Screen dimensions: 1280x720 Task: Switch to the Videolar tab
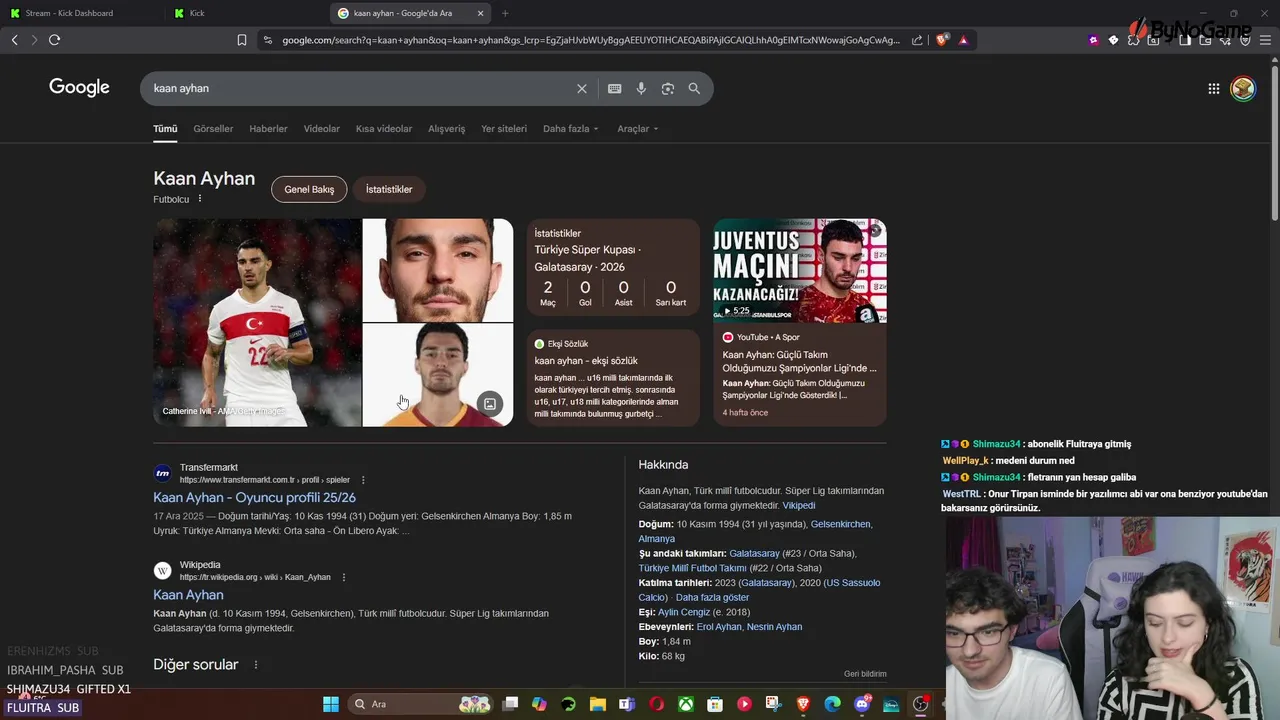(322, 129)
